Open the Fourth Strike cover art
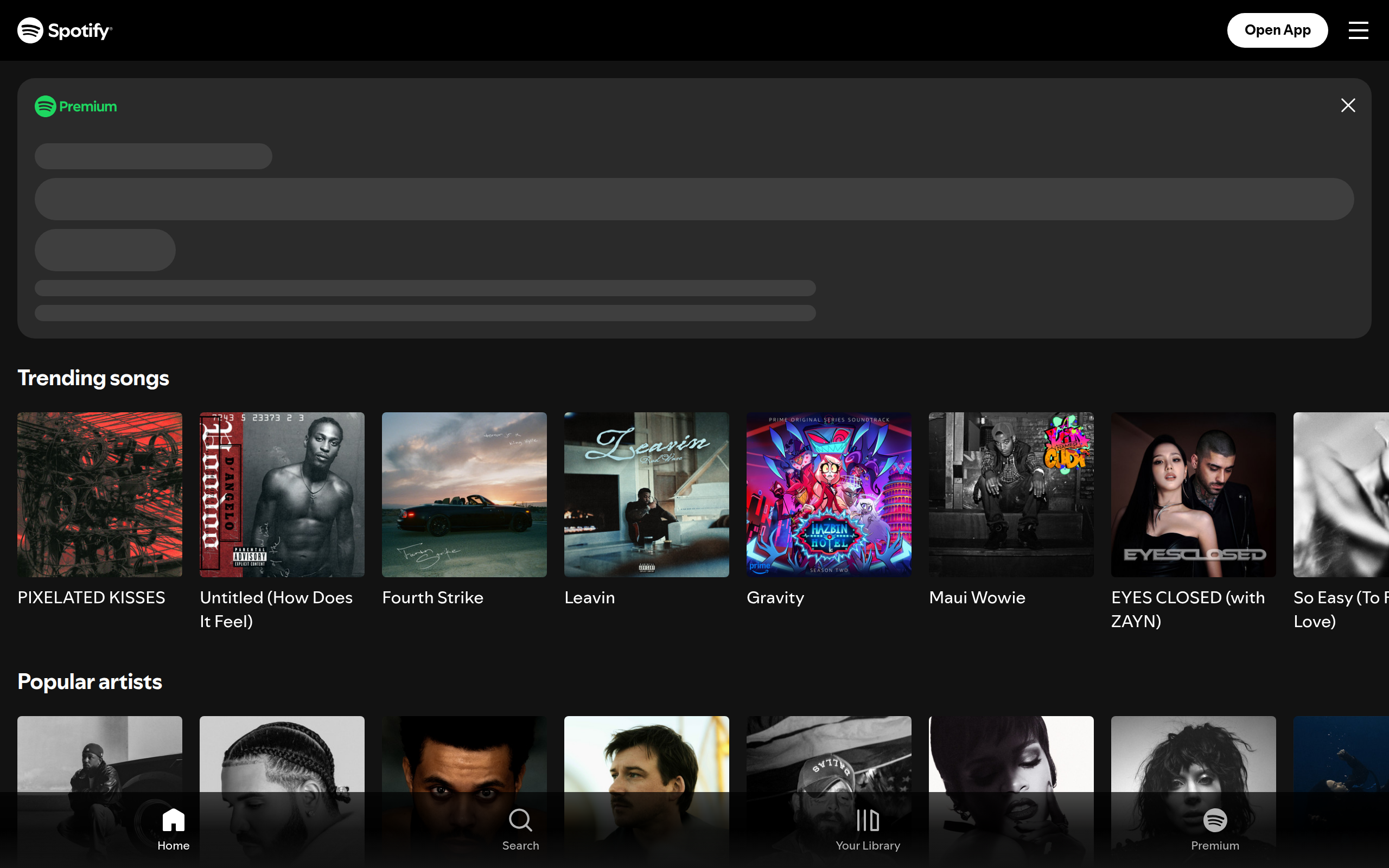Image resolution: width=1389 pixels, height=868 pixels. click(464, 494)
